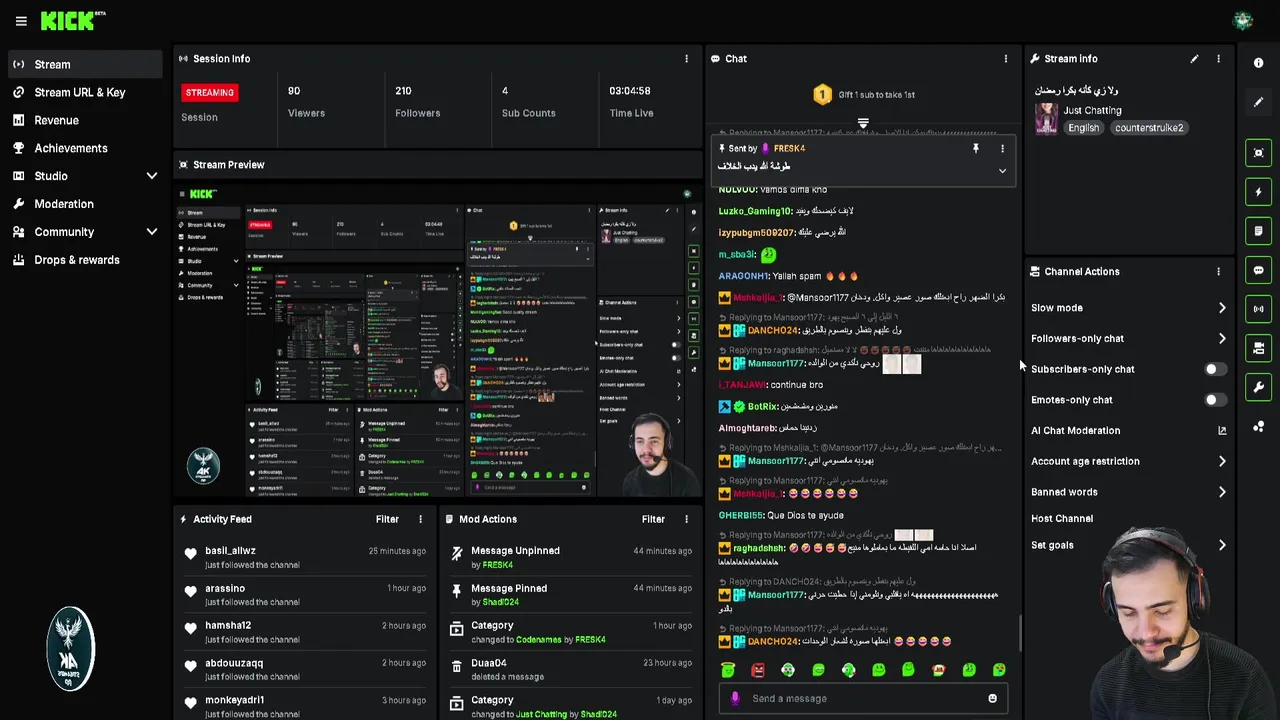
Task: Open Activity Feed panel three-dot menu
Action: point(420,519)
